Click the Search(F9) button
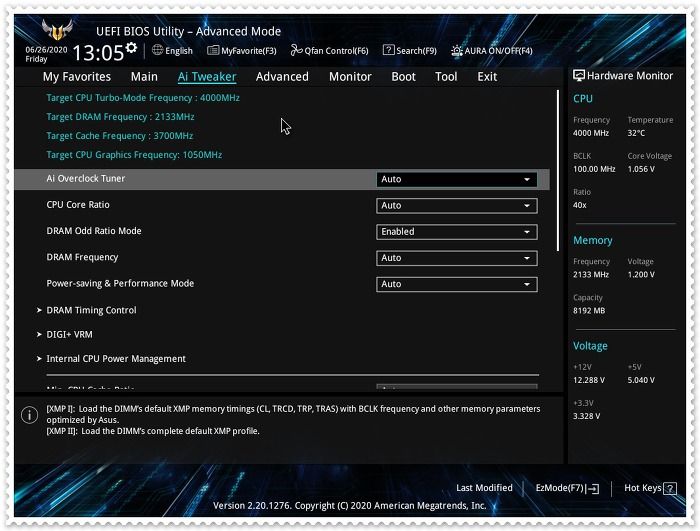This screenshot has width=700, height=531. 410,50
